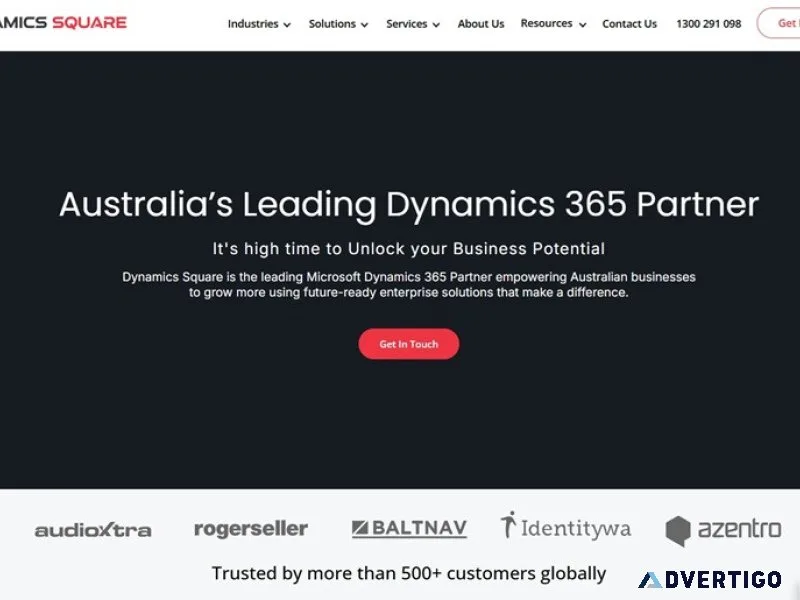The height and width of the screenshot is (600, 800).
Task: Select the Australia's Leading Dynamics 365 Partner heading
Action: pyautogui.click(x=409, y=205)
